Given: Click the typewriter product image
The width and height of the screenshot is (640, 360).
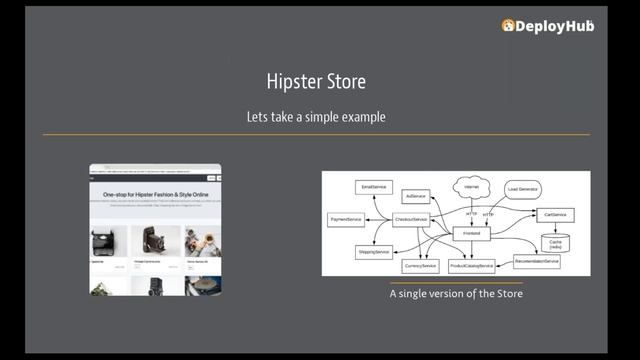Looking at the screenshot, I should tap(108, 241).
